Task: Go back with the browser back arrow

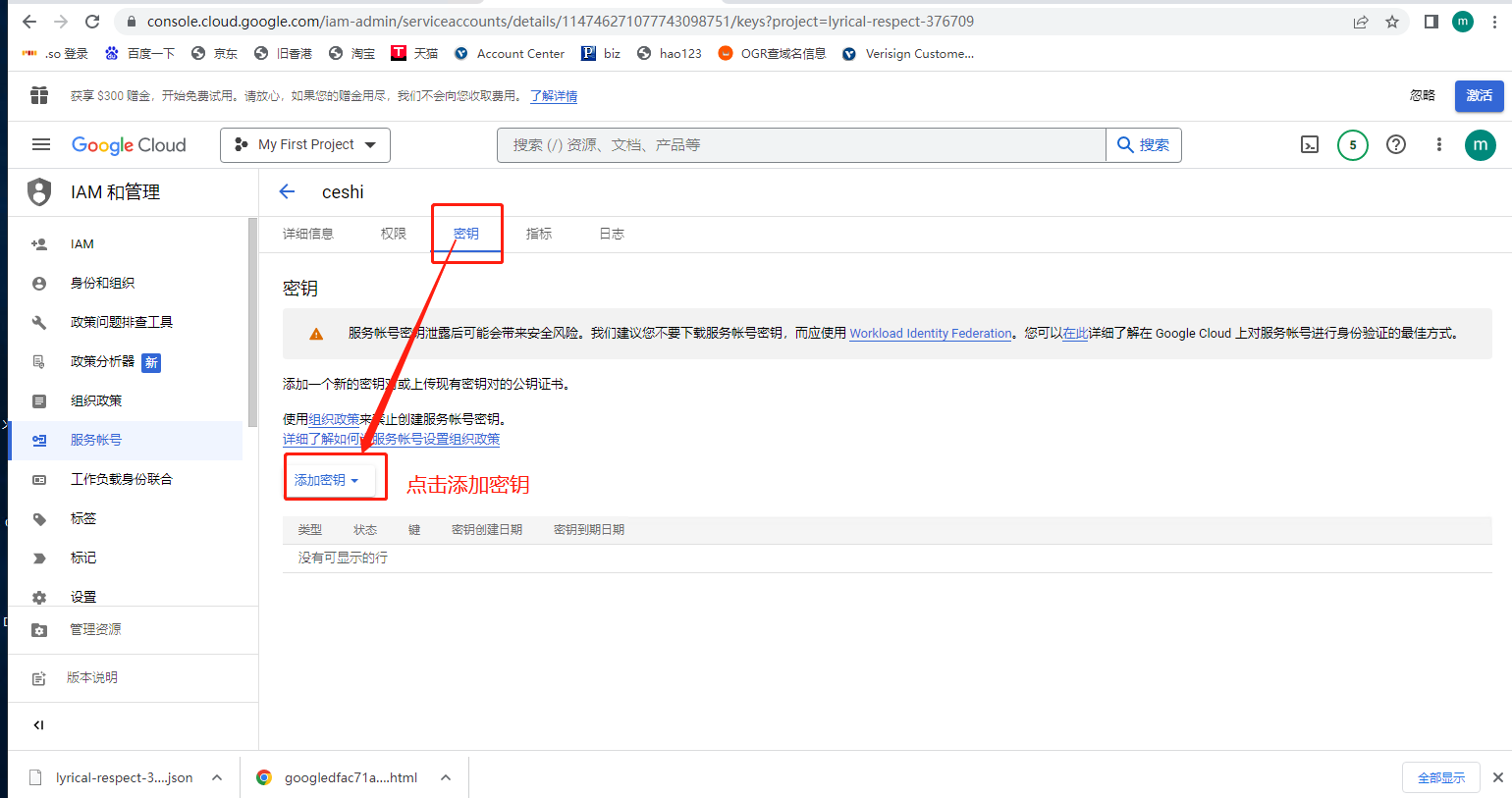Action: [x=29, y=22]
